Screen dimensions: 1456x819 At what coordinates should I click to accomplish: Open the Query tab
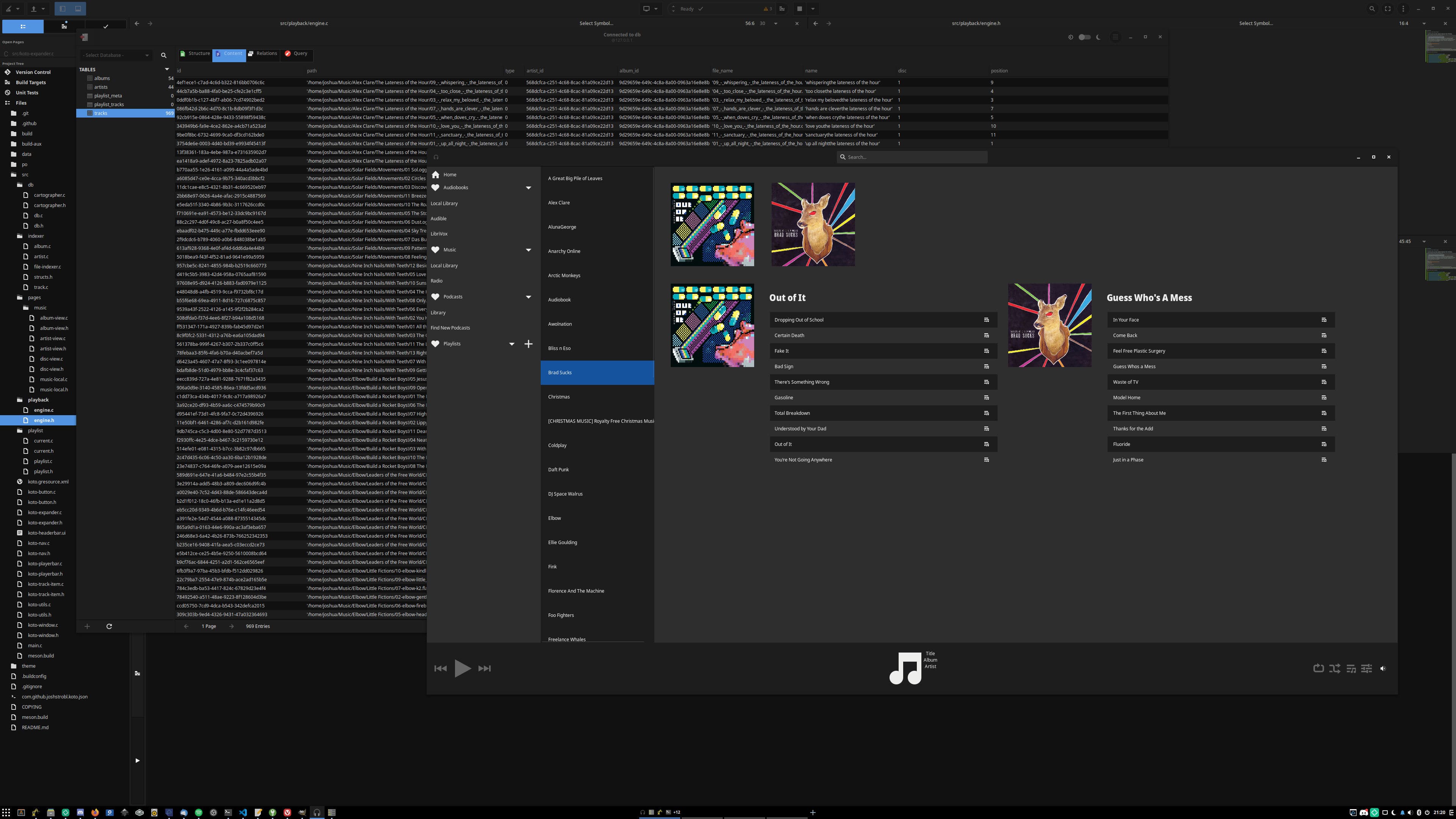[296, 54]
